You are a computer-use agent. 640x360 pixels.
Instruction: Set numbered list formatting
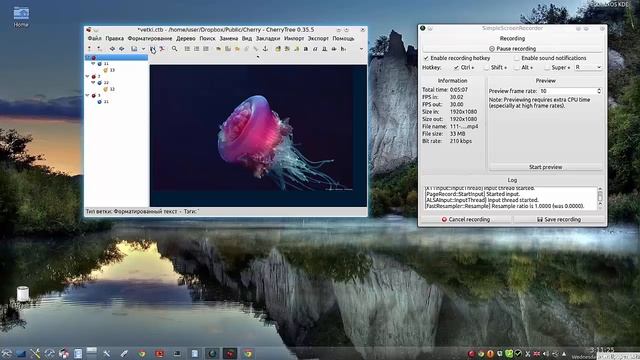(197, 49)
